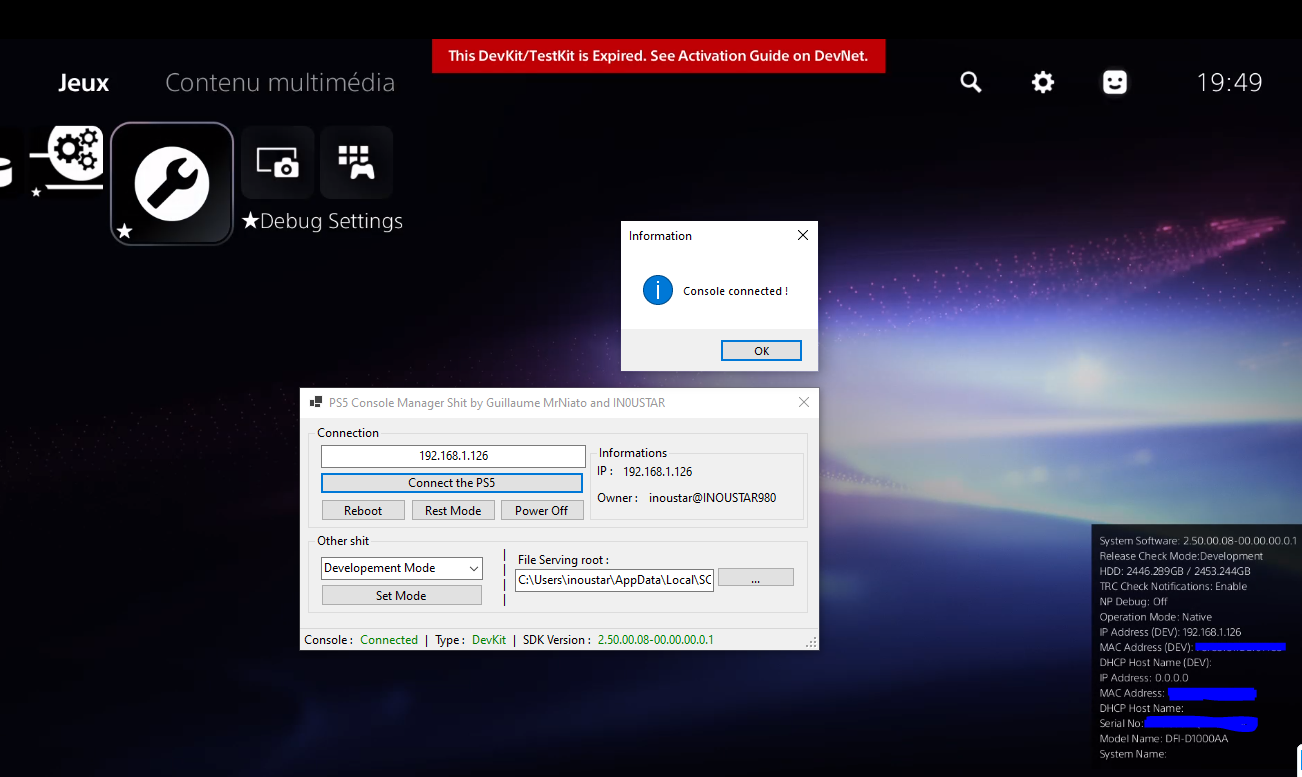Click the resize grip of Console Manager
1302x777 pixels.
pos(811,642)
